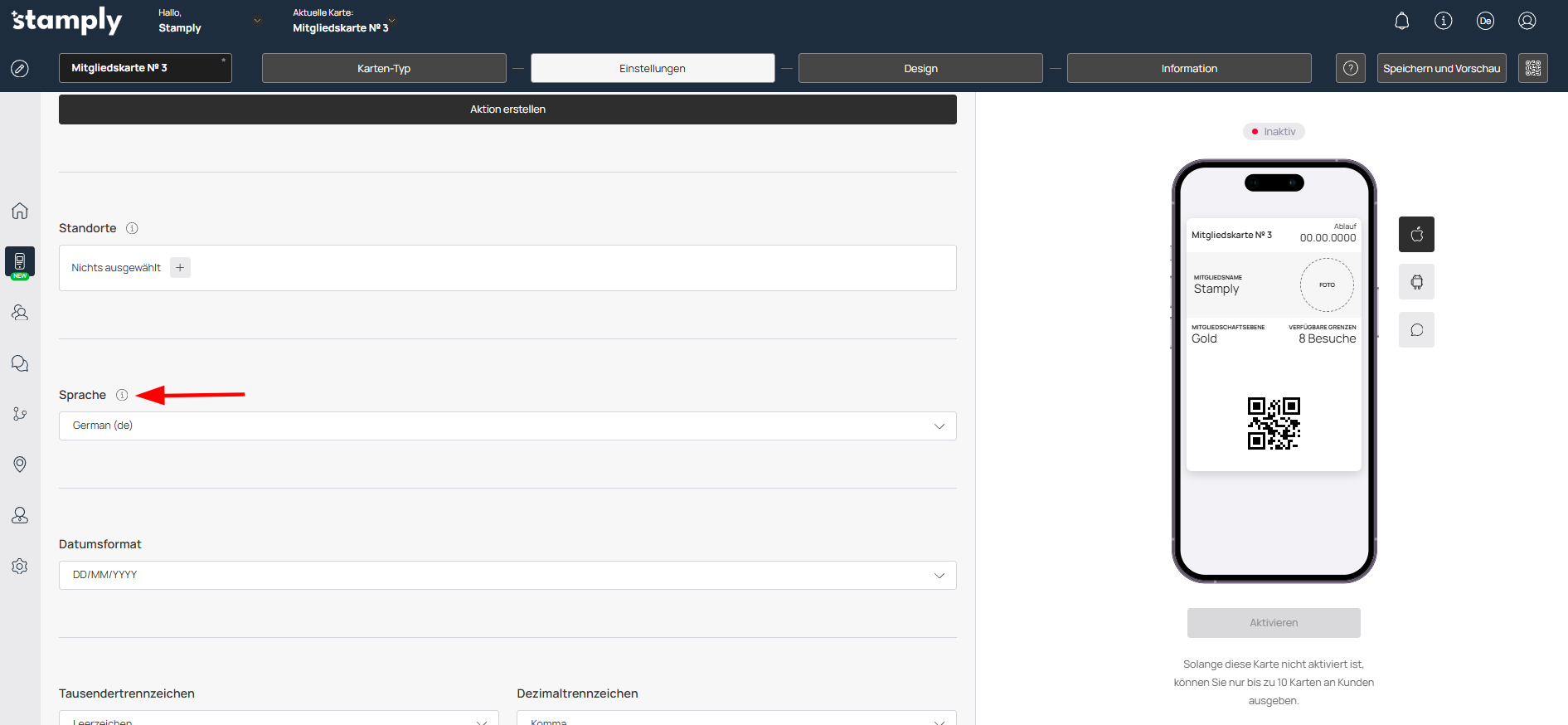This screenshot has height=725, width=1568.
Task: Click the notification bell icon
Action: point(1401,22)
